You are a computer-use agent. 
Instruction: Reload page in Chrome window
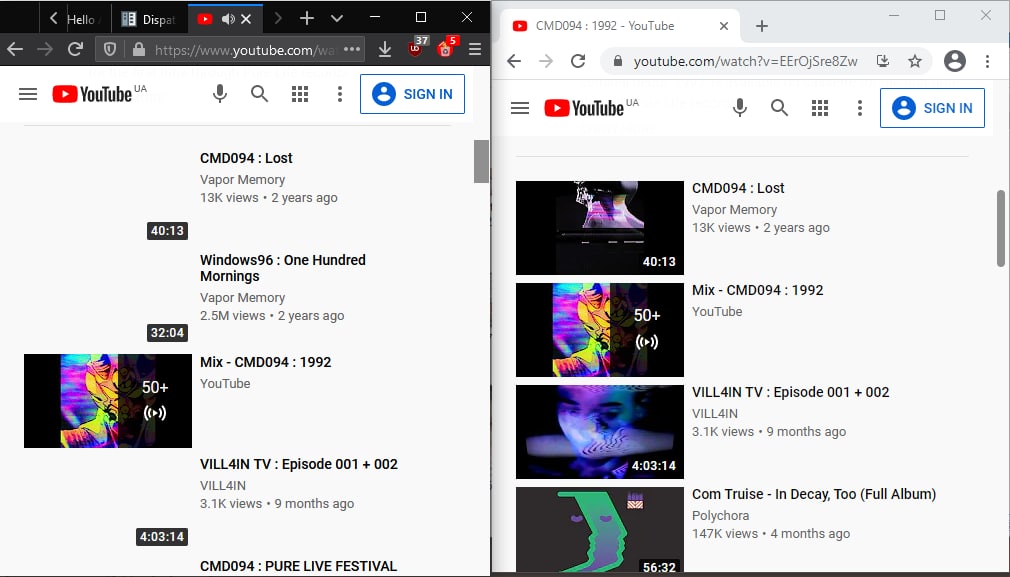click(x=578, y=61)
